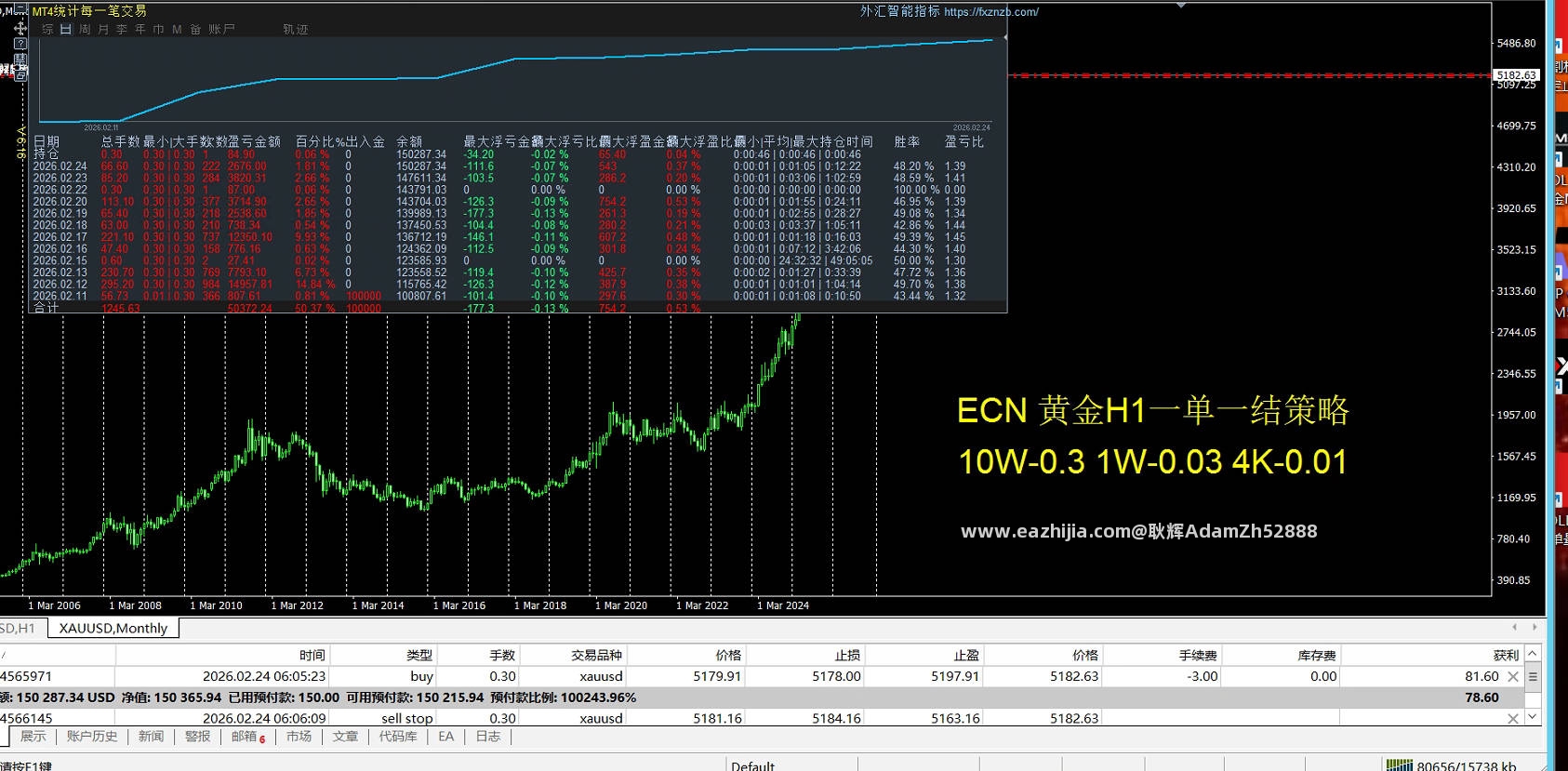Sort trades by 获利 column header

coord(1432,655)
